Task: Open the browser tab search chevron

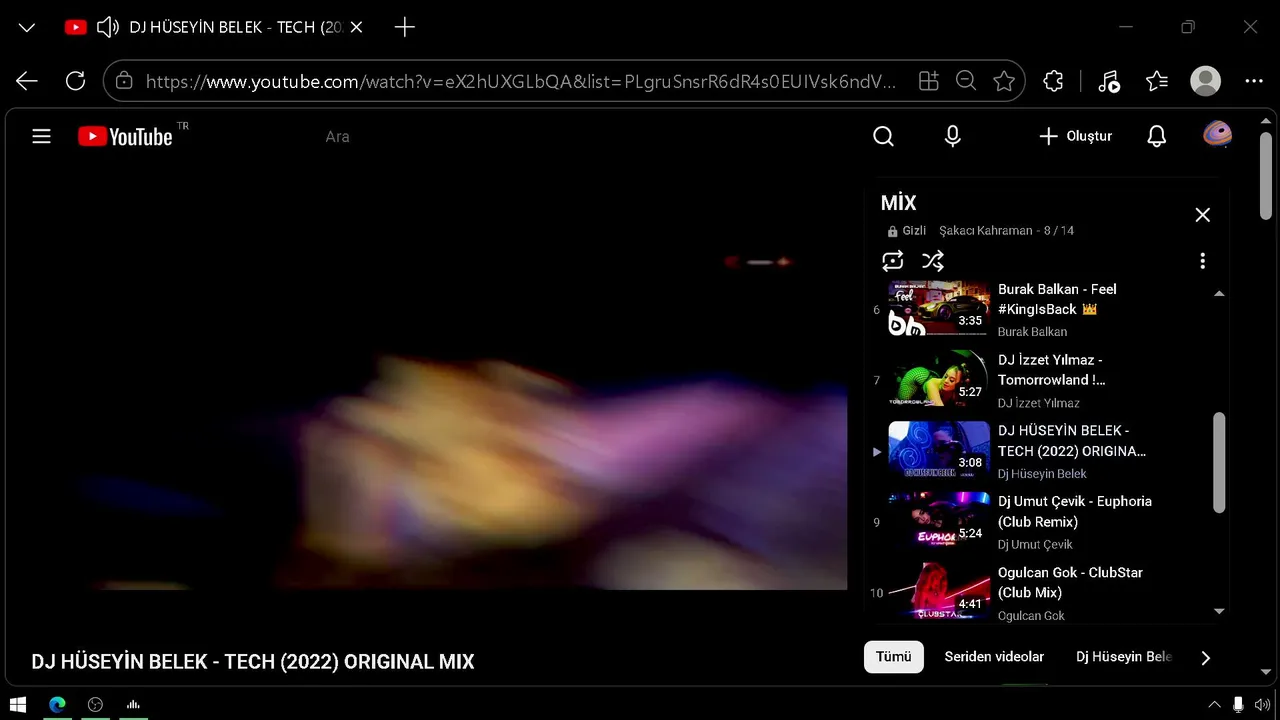Action: coord(27,27)
